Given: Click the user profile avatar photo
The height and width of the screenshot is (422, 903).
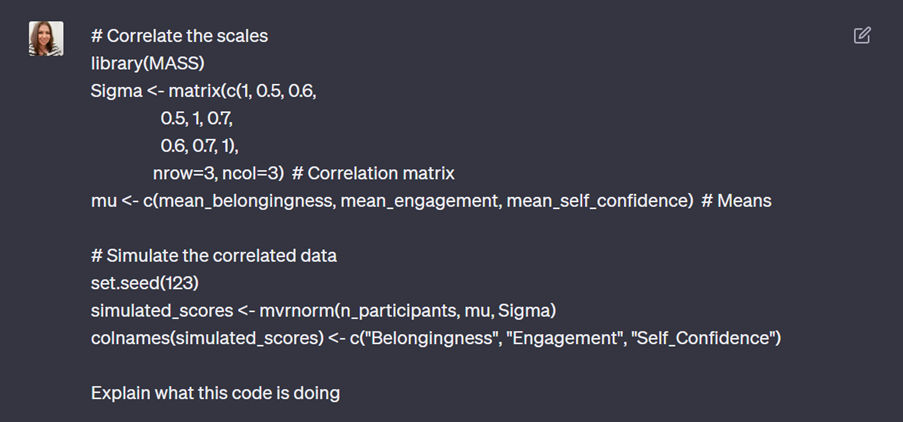Looking at the screenshot, I should point(46,39).
